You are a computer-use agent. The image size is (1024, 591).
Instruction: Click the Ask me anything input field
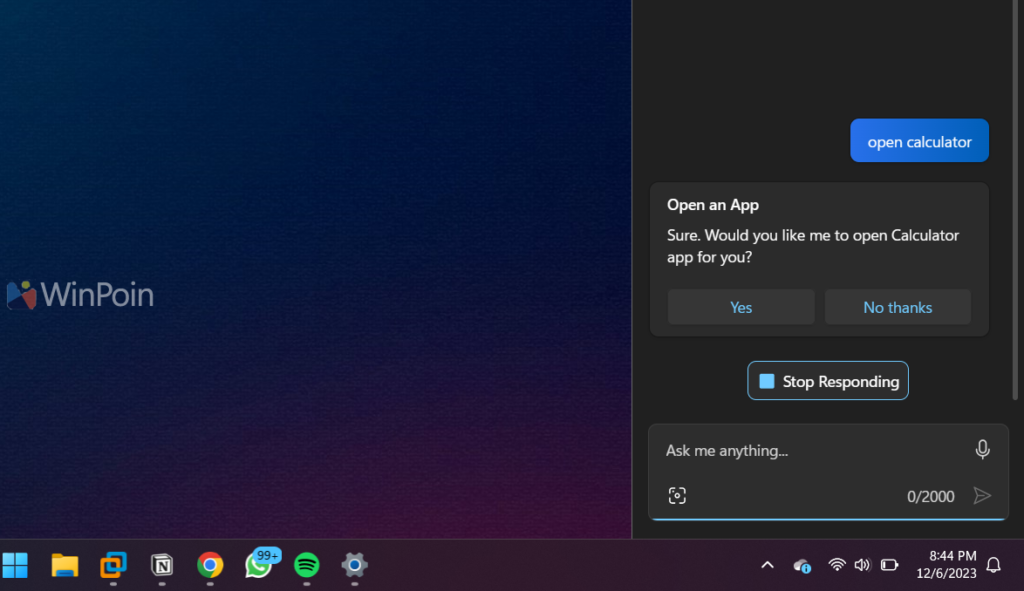(x=810, y=451)
